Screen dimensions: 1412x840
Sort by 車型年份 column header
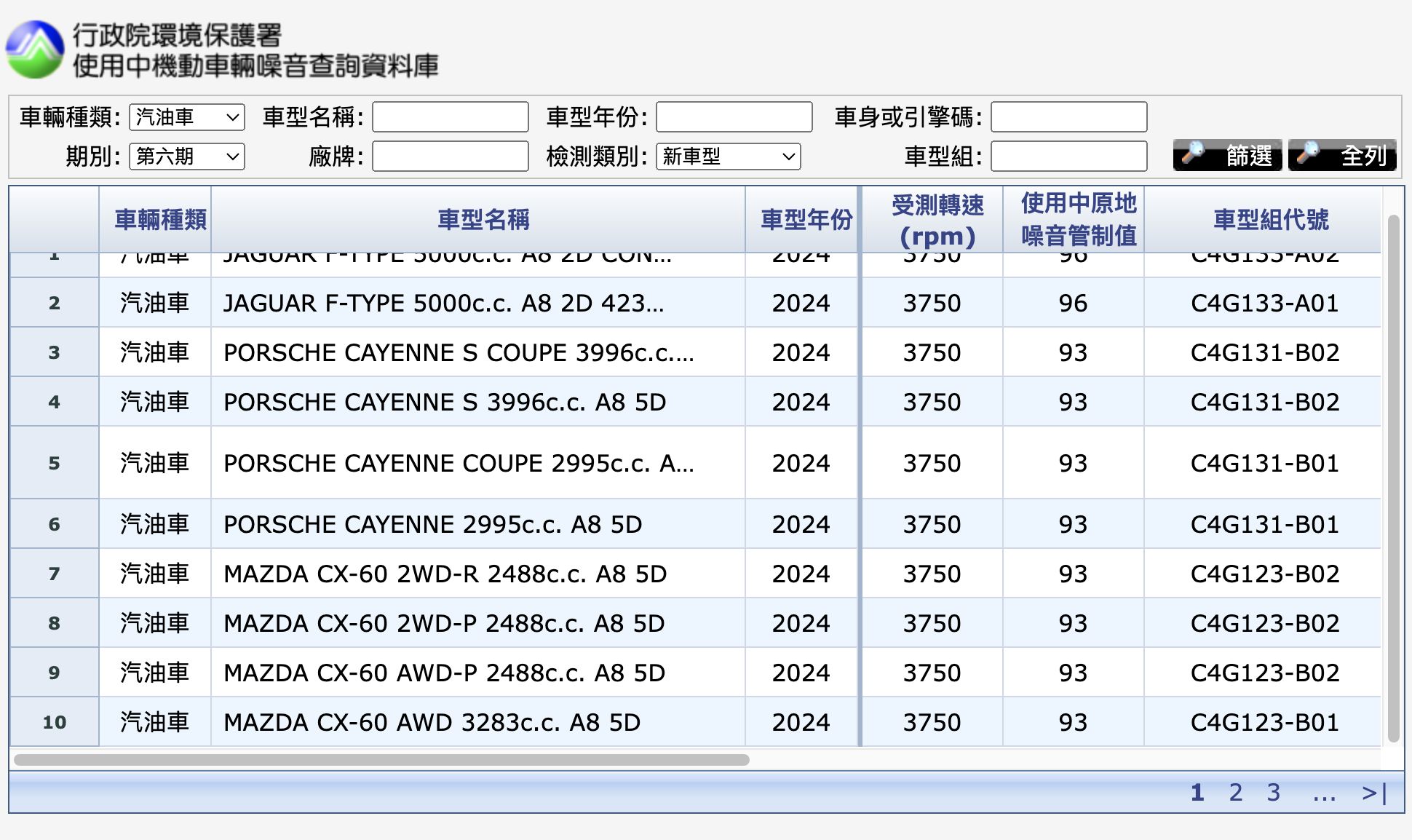click(x=802, y=220)
